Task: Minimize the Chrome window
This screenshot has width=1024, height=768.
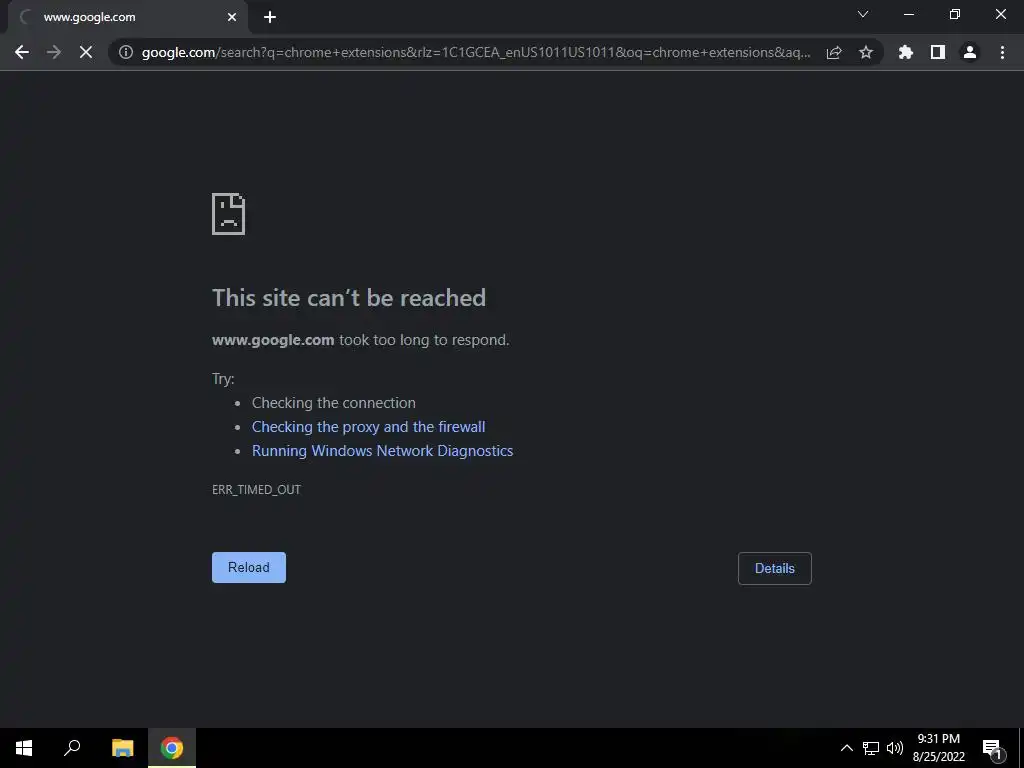Action: click(908, 14)
